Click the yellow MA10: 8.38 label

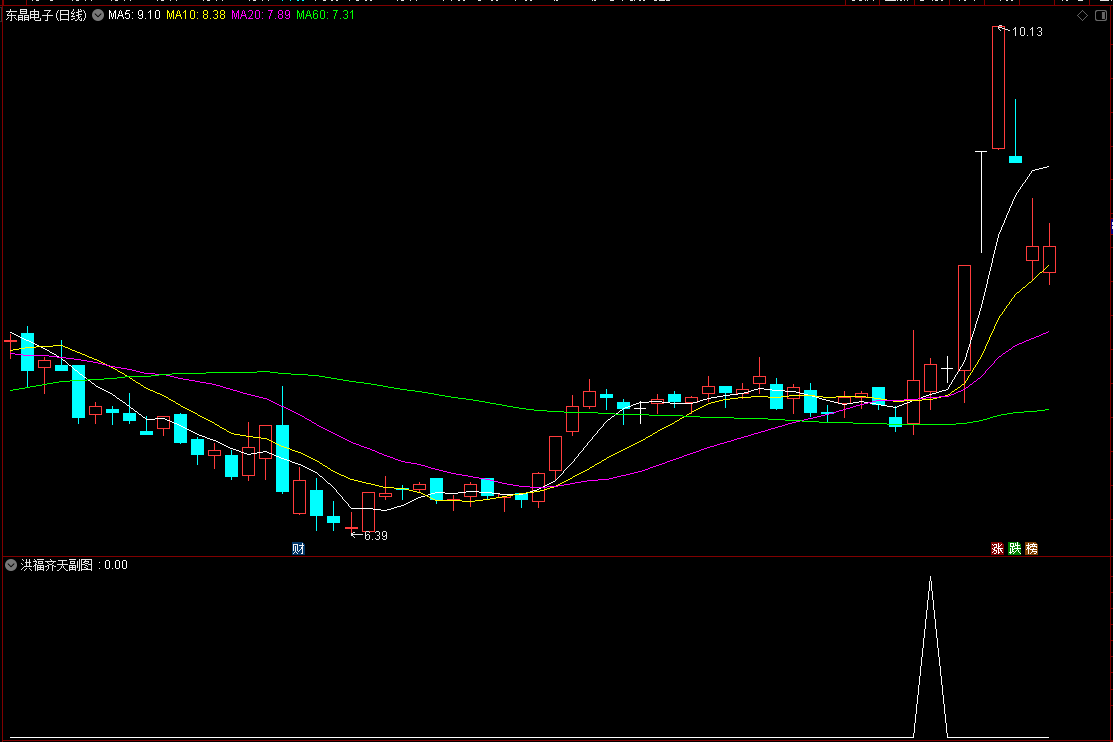196,15
